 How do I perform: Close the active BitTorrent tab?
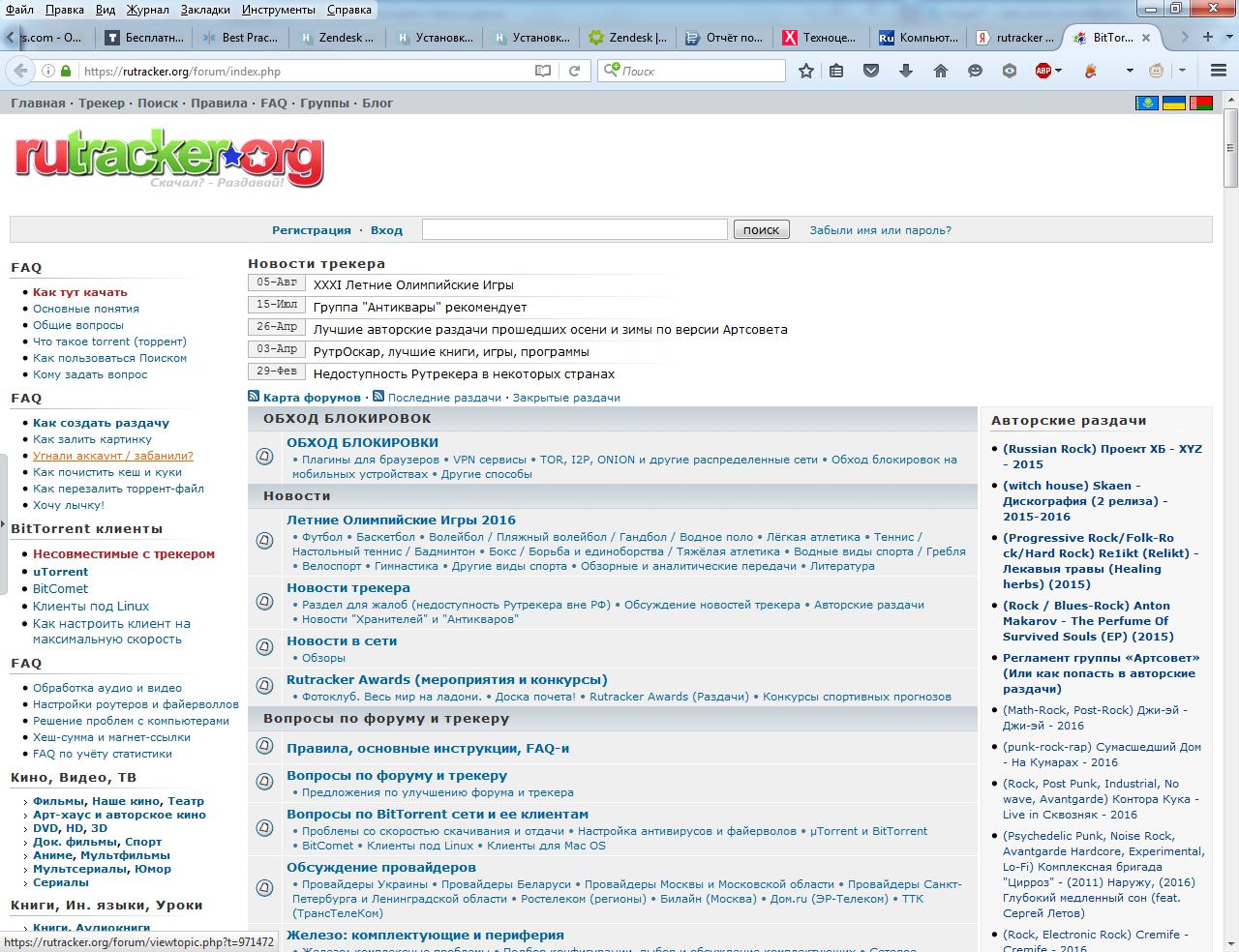click(1146, 38)
